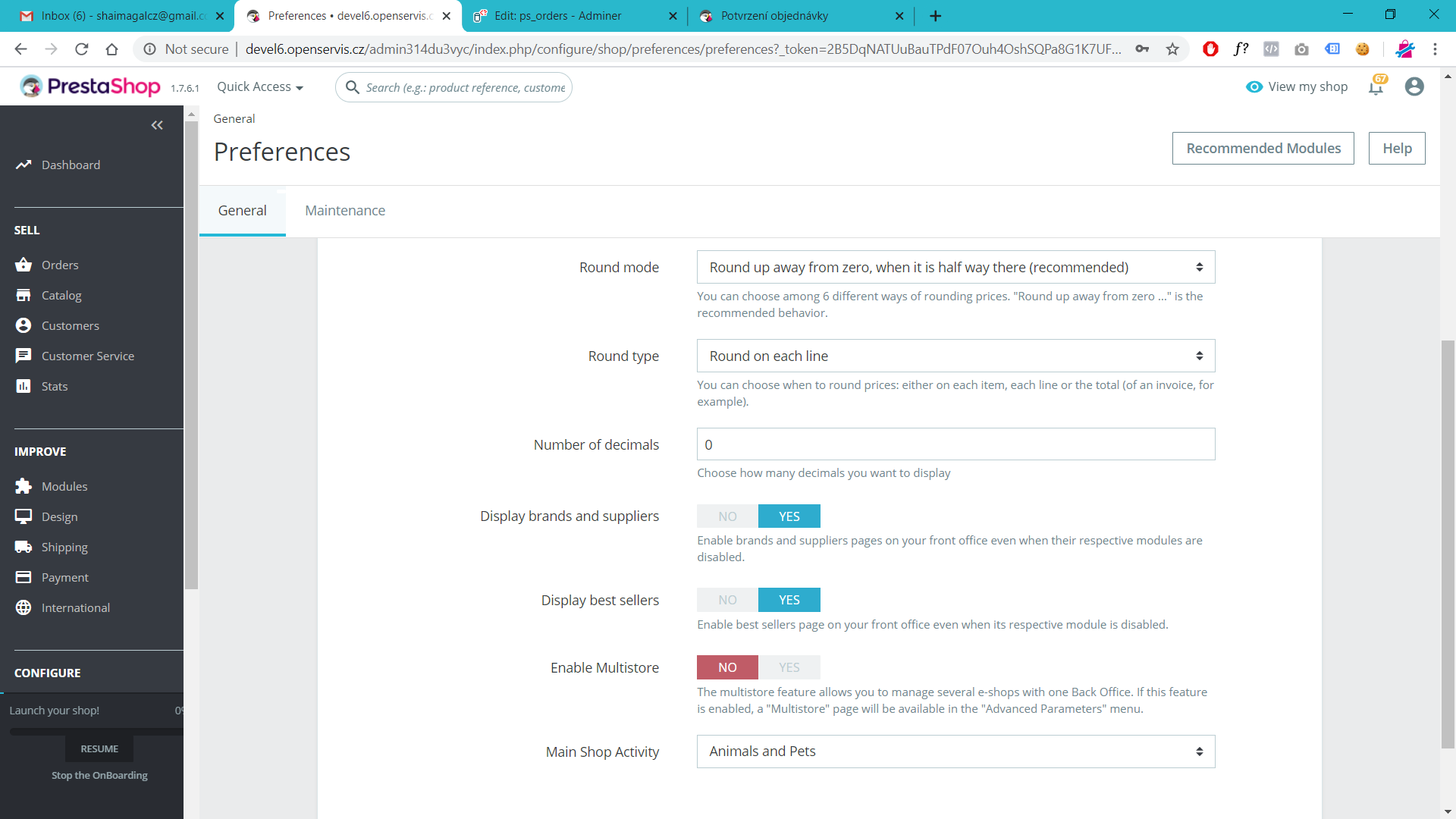This screenshot has width=1456, height=819.
Task: Open the notifications bell icon
Action: pos(1376,87)
